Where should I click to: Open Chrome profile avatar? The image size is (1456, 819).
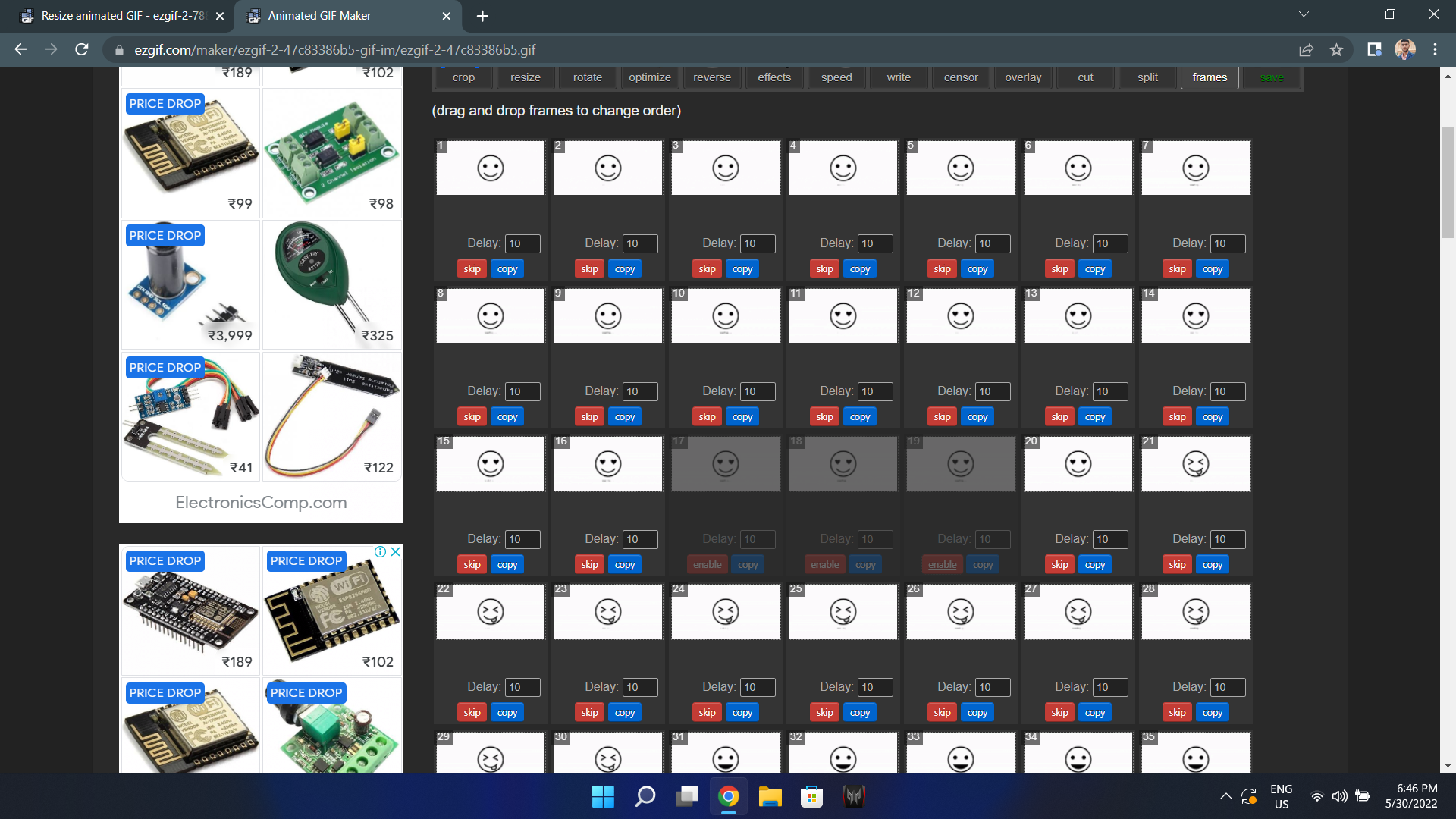tap(1405, 50)
